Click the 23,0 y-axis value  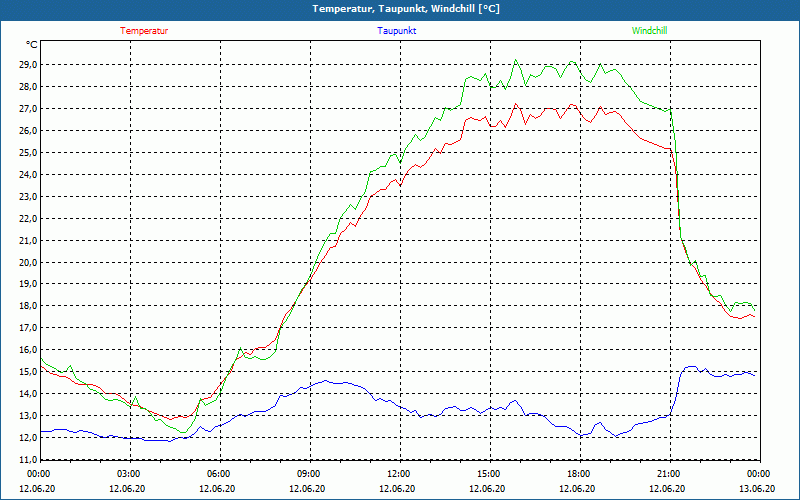point(29,196)
